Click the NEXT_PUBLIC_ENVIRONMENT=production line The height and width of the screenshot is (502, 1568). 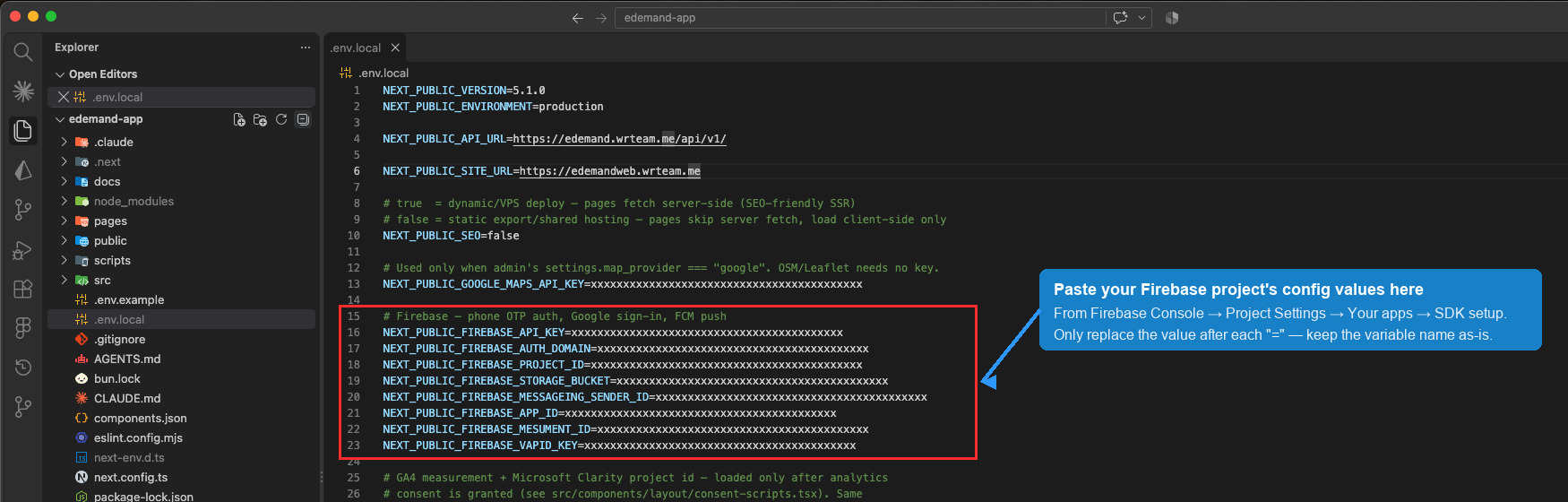click(x=493, y=107)
